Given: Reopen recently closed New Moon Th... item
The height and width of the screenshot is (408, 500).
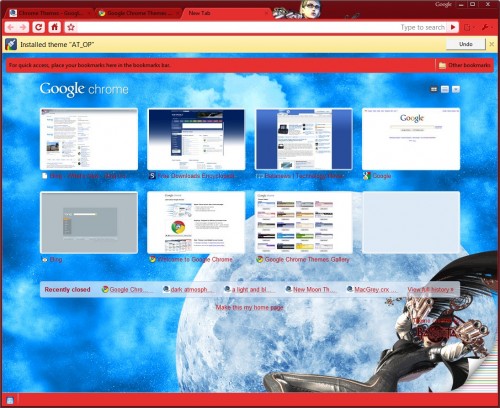Looking at the screenshot, I should coord(312,290).
